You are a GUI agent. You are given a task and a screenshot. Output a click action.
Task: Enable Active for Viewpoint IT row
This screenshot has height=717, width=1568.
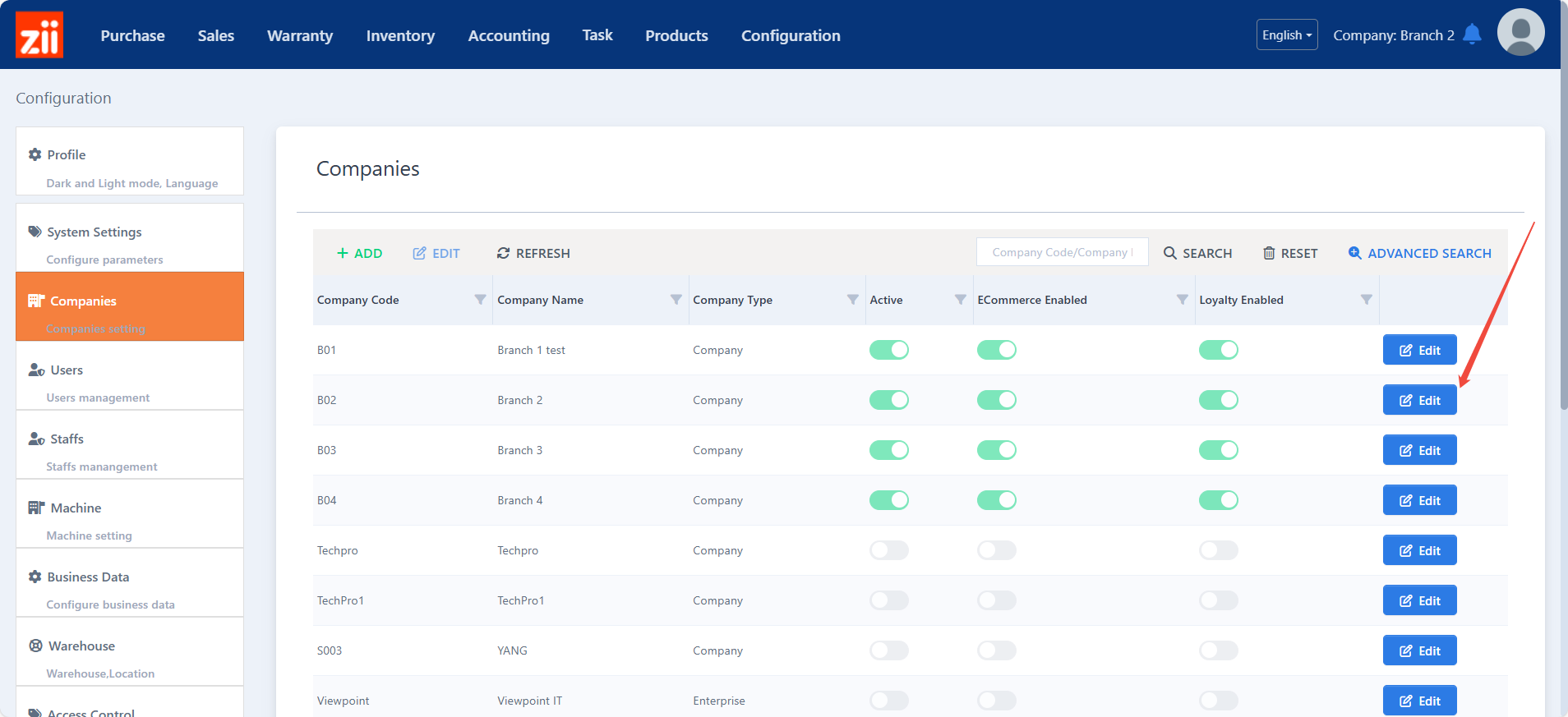[889, 701]
